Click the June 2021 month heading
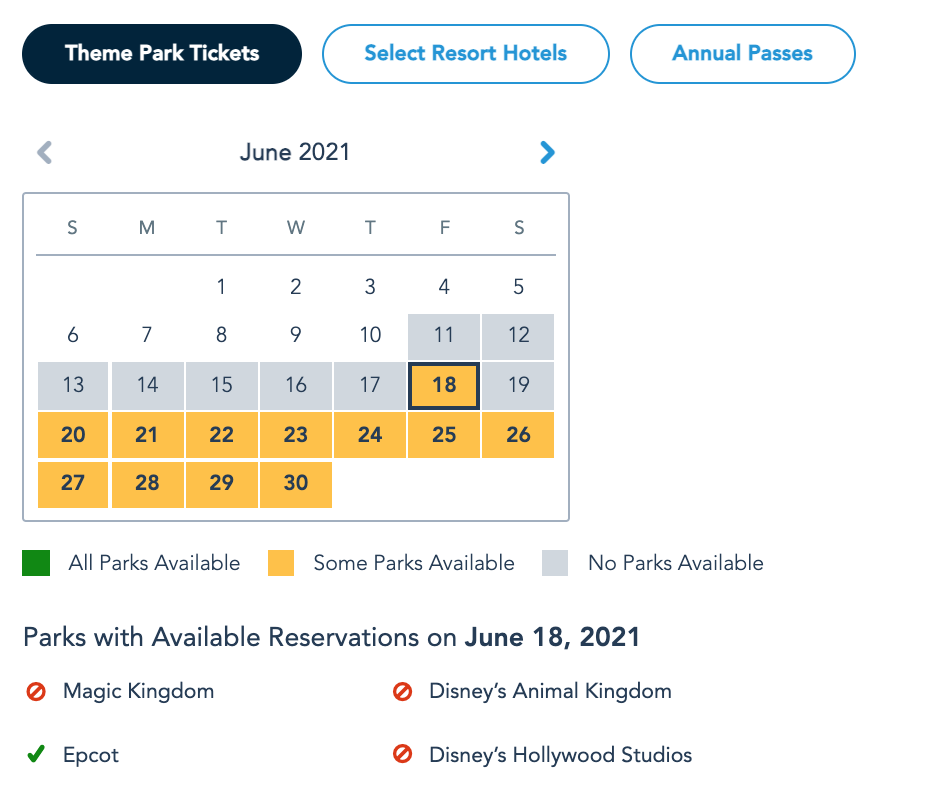This screenshot has width=928, height=804. pyautogui.click(x=295, y=153)
